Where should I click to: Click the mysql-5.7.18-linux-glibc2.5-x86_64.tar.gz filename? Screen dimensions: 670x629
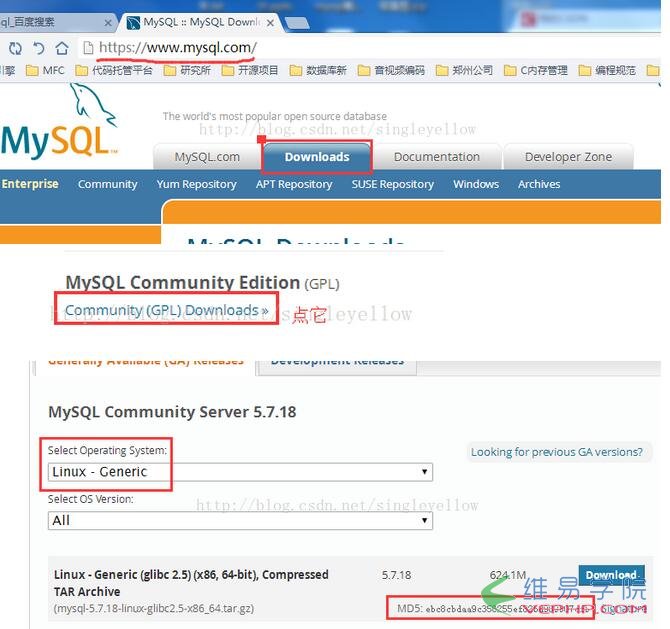click(x=154, y=608)
